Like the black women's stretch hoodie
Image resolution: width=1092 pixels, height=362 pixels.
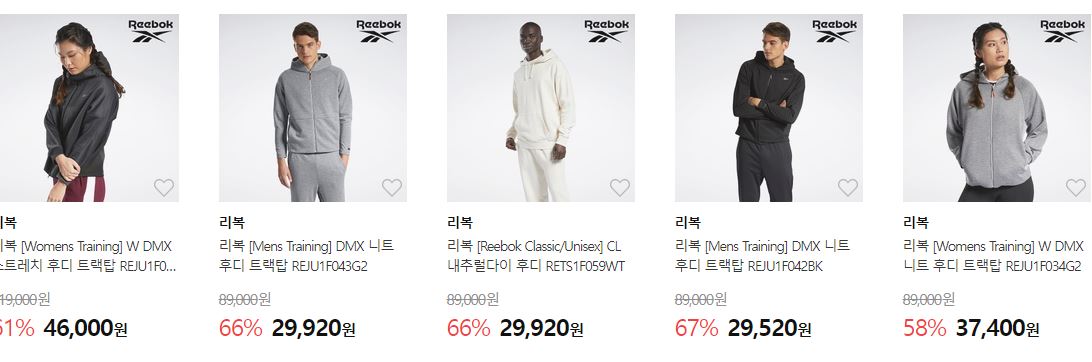(164, 187)
